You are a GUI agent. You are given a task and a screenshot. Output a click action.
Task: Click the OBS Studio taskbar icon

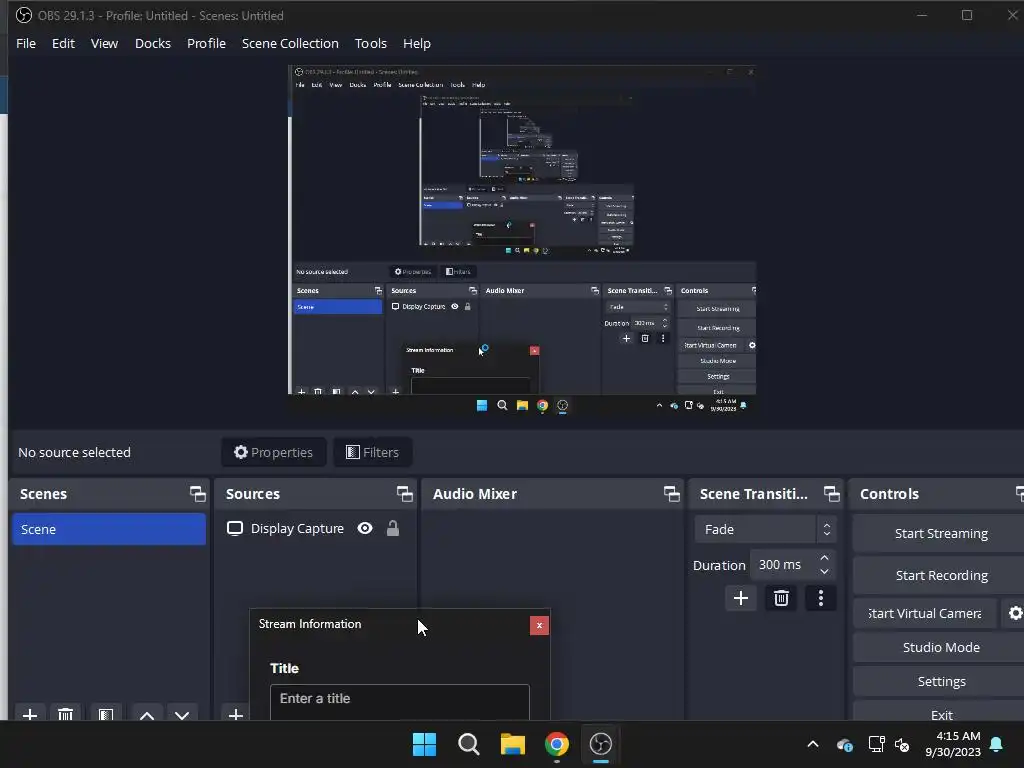click(x=601, y=744)
